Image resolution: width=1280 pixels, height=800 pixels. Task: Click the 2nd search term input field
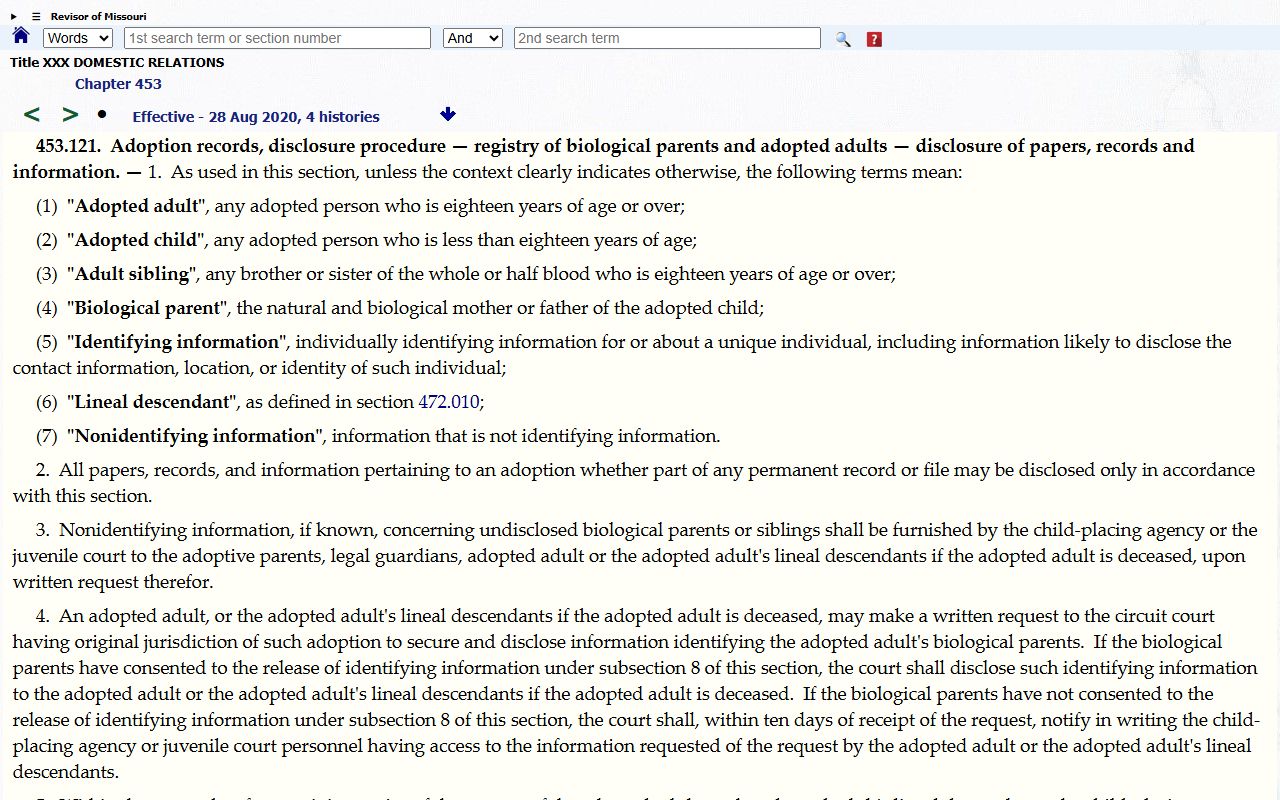[x=667, y=38]
